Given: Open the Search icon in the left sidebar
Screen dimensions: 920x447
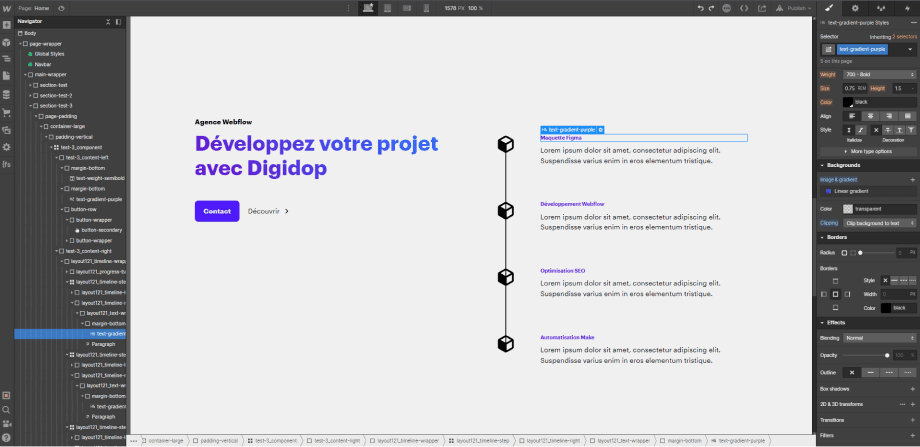Looking at the screenshot, I should (x=6, y=409).
